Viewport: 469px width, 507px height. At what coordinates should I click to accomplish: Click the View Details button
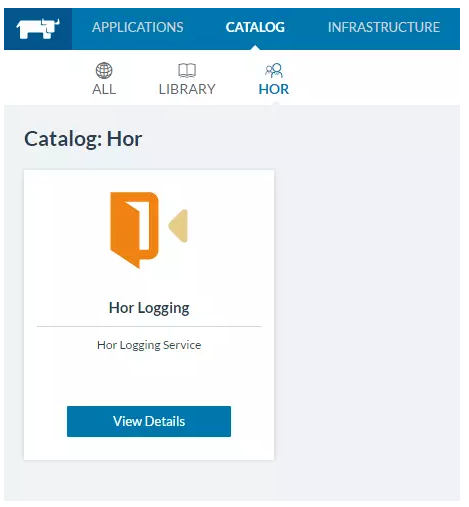coord(149,421)
